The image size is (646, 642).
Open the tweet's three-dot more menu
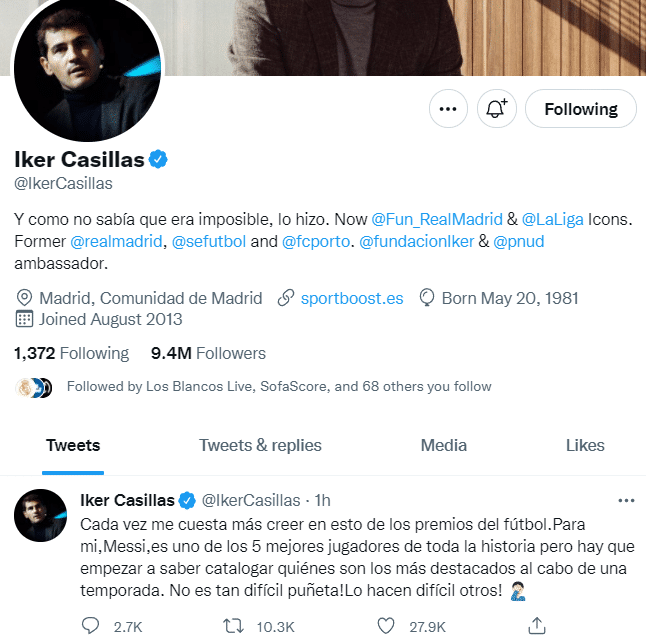click(626, 500)
